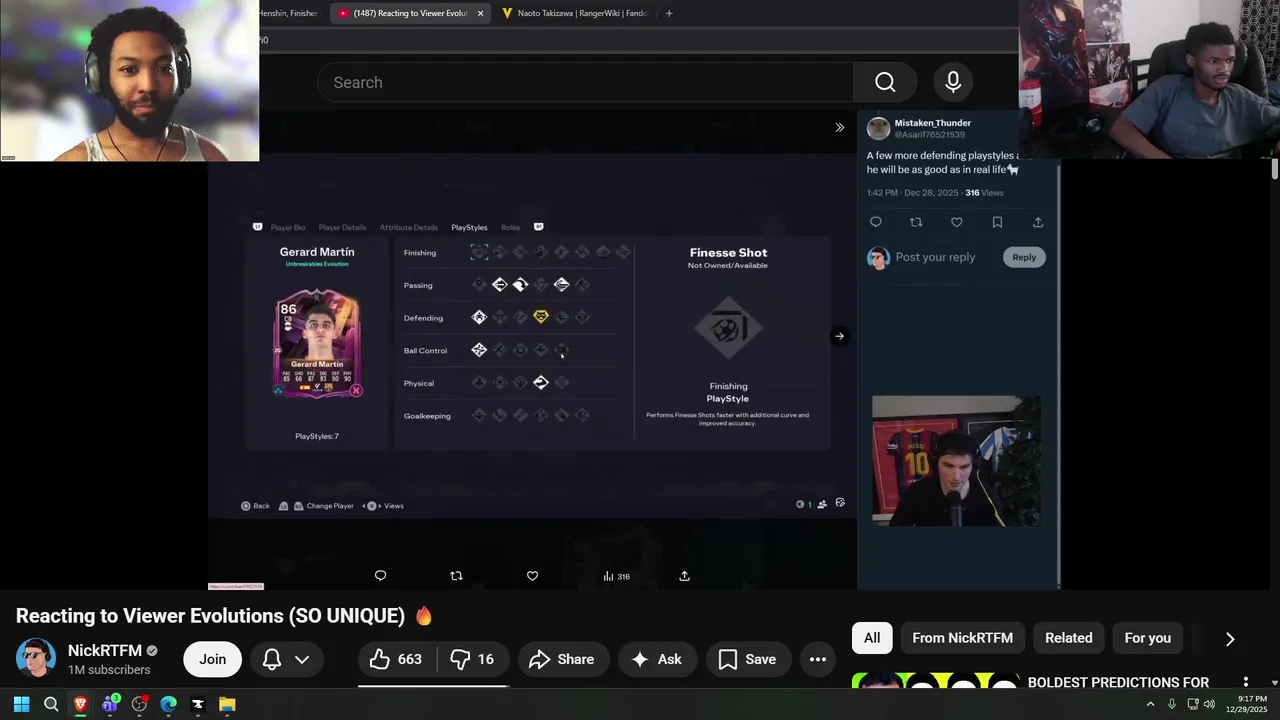The image size is (1280, 720).
Task: Click retweet icon below the game image
Action: (x=456, y=576)
